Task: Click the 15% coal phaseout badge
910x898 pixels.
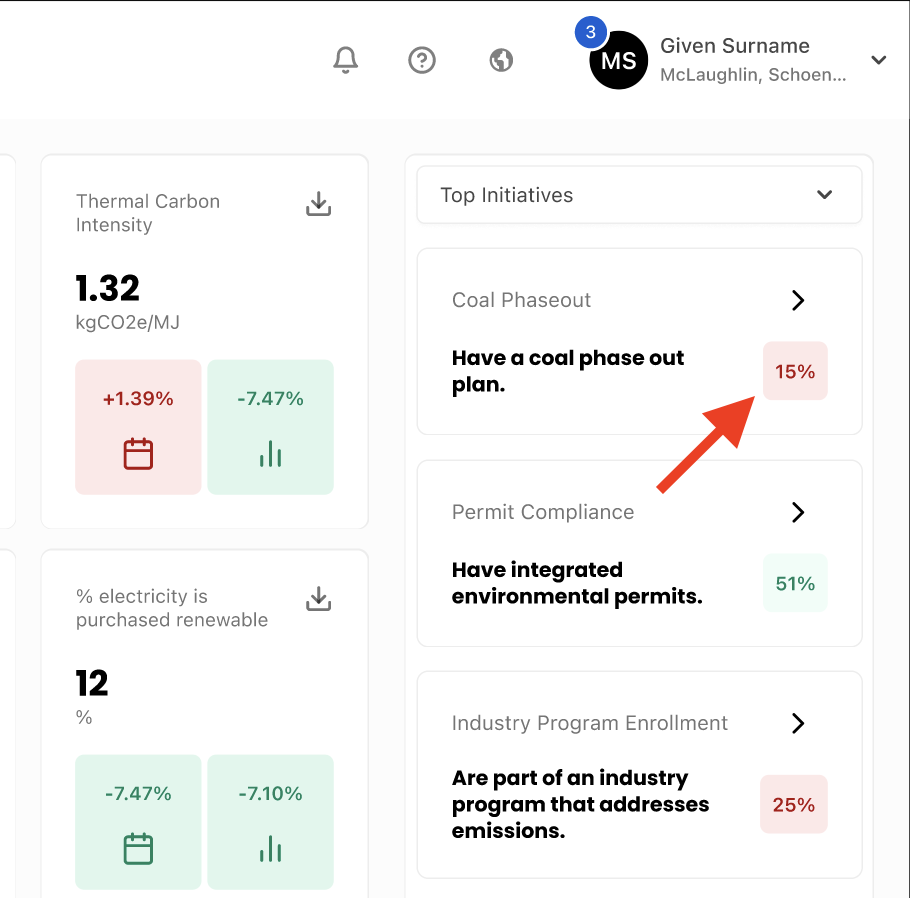Action: pos(795,371)
